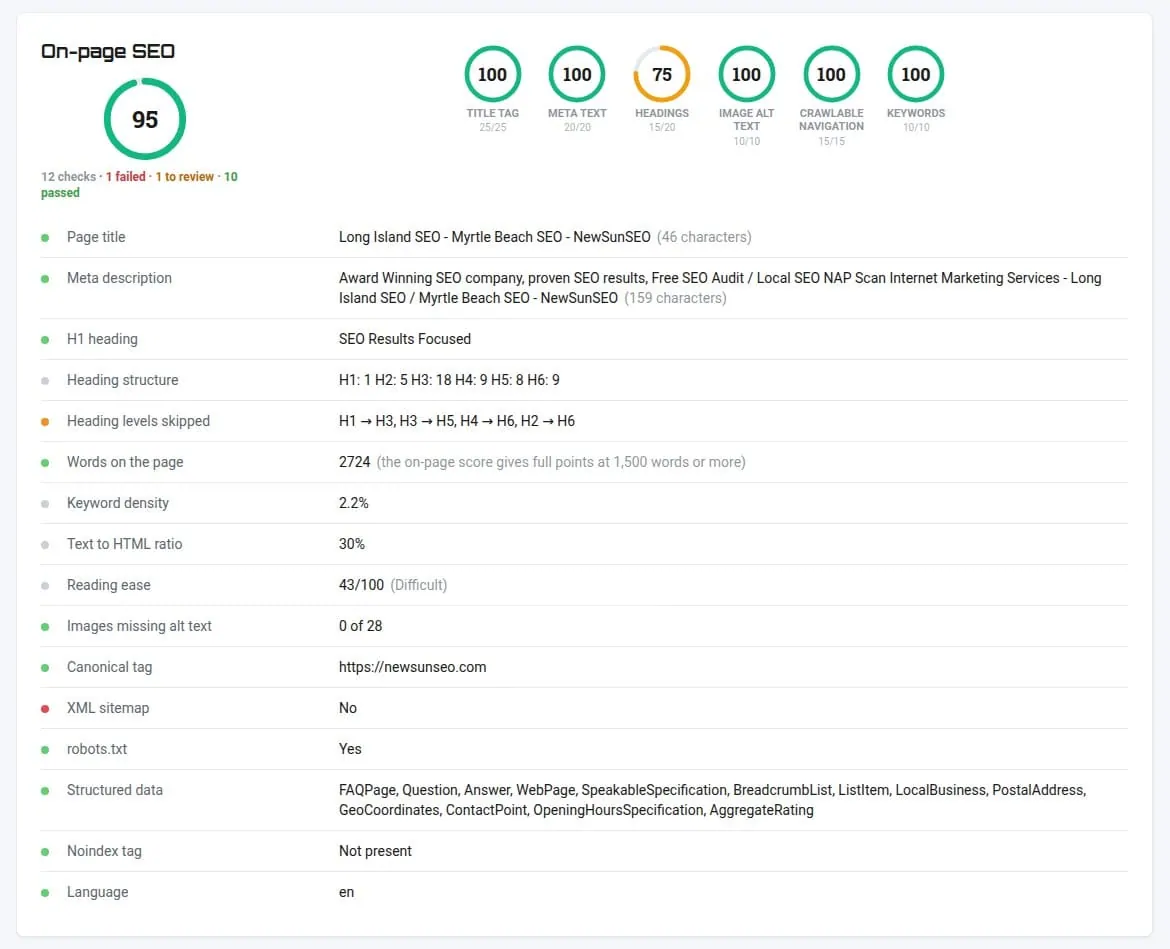Click the 'Structured data' row label
The width and height of the screenshot is (1170, 949).
click(115, 791)
